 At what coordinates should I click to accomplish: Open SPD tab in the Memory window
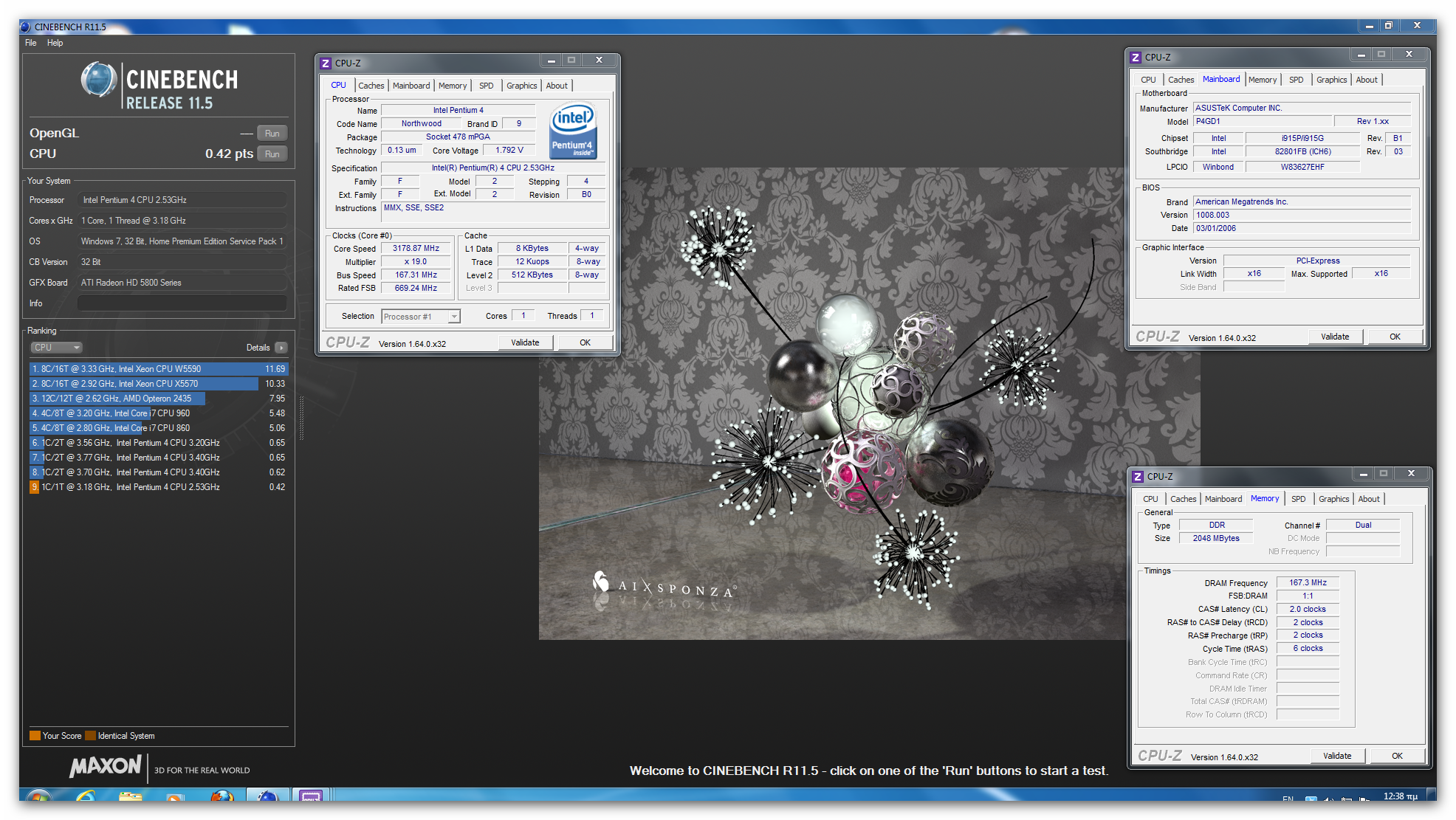pos(1299,499)
